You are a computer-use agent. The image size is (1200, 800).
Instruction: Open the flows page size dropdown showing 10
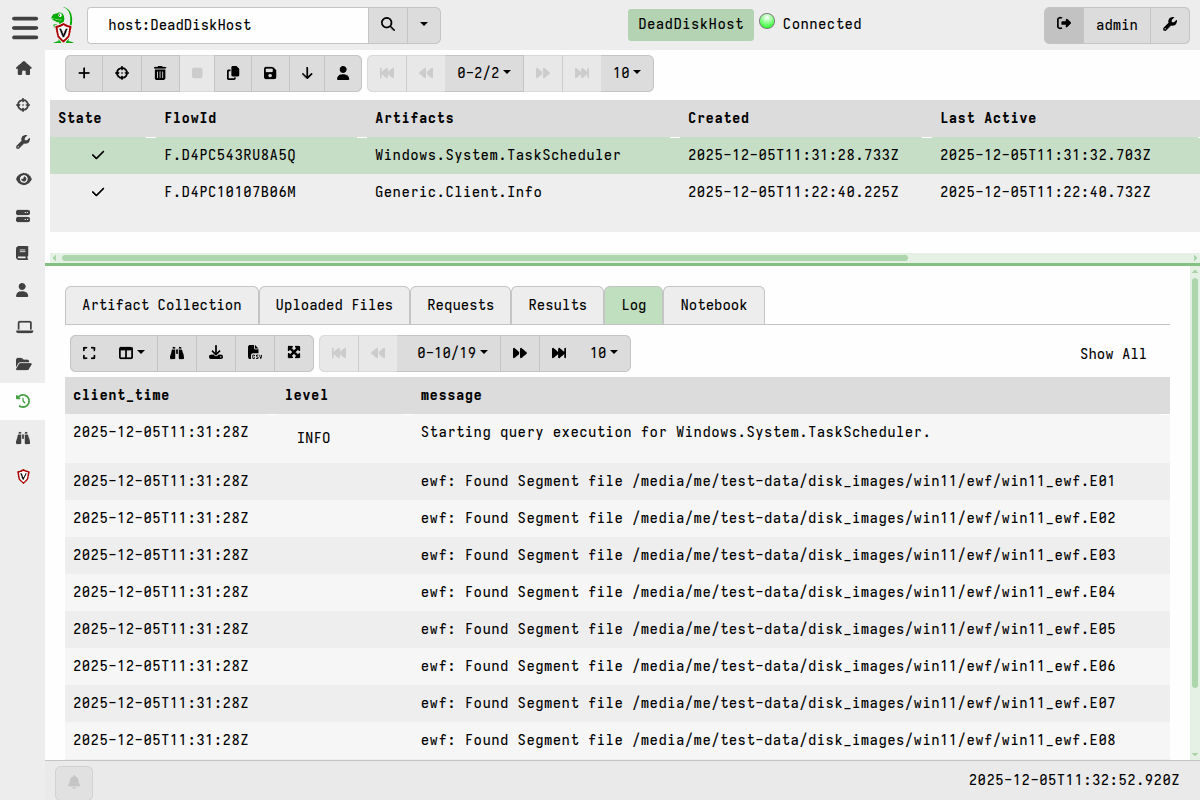pyautogui.click(x=627, y=73)
